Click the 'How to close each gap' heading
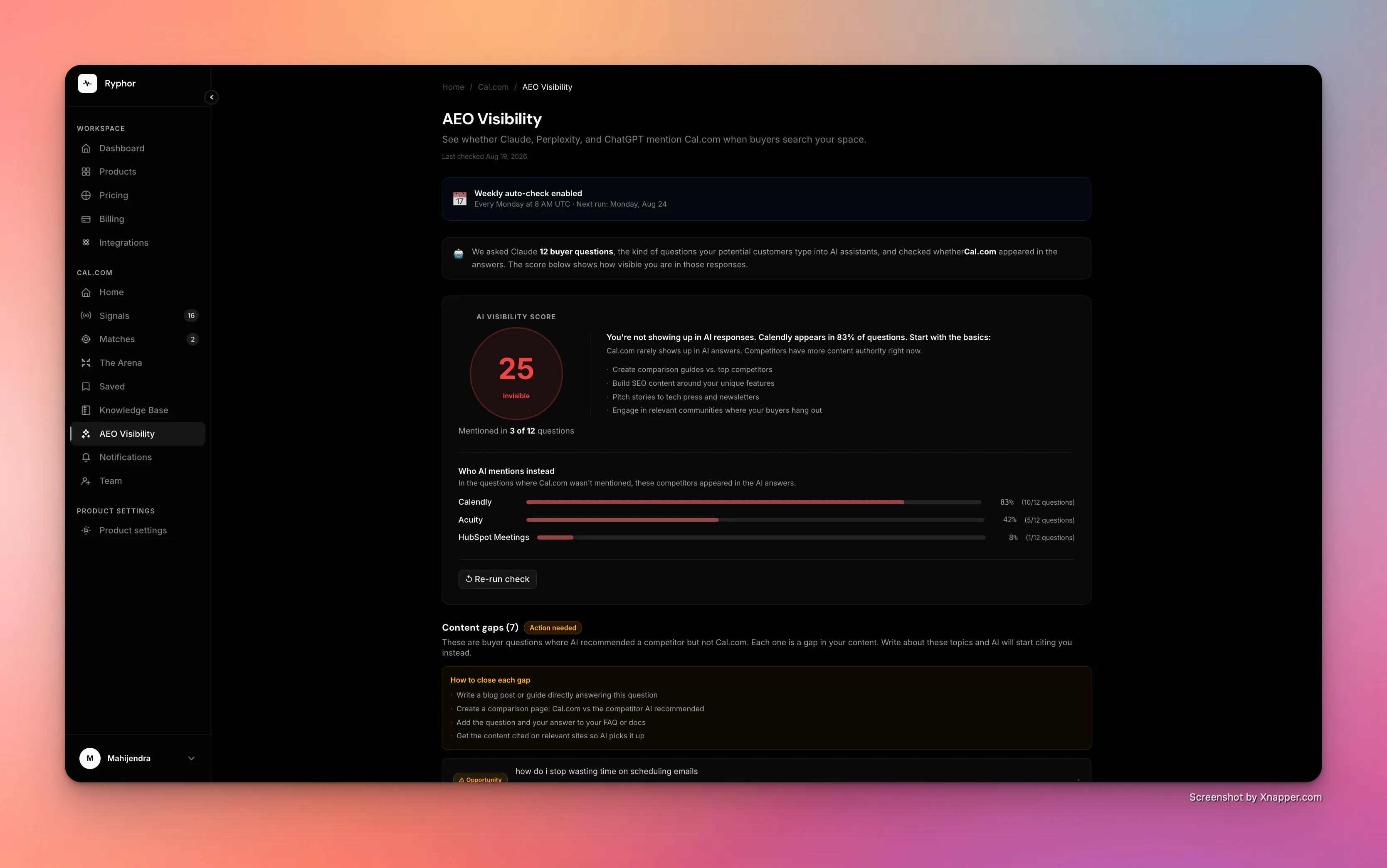 pos(490,680)
